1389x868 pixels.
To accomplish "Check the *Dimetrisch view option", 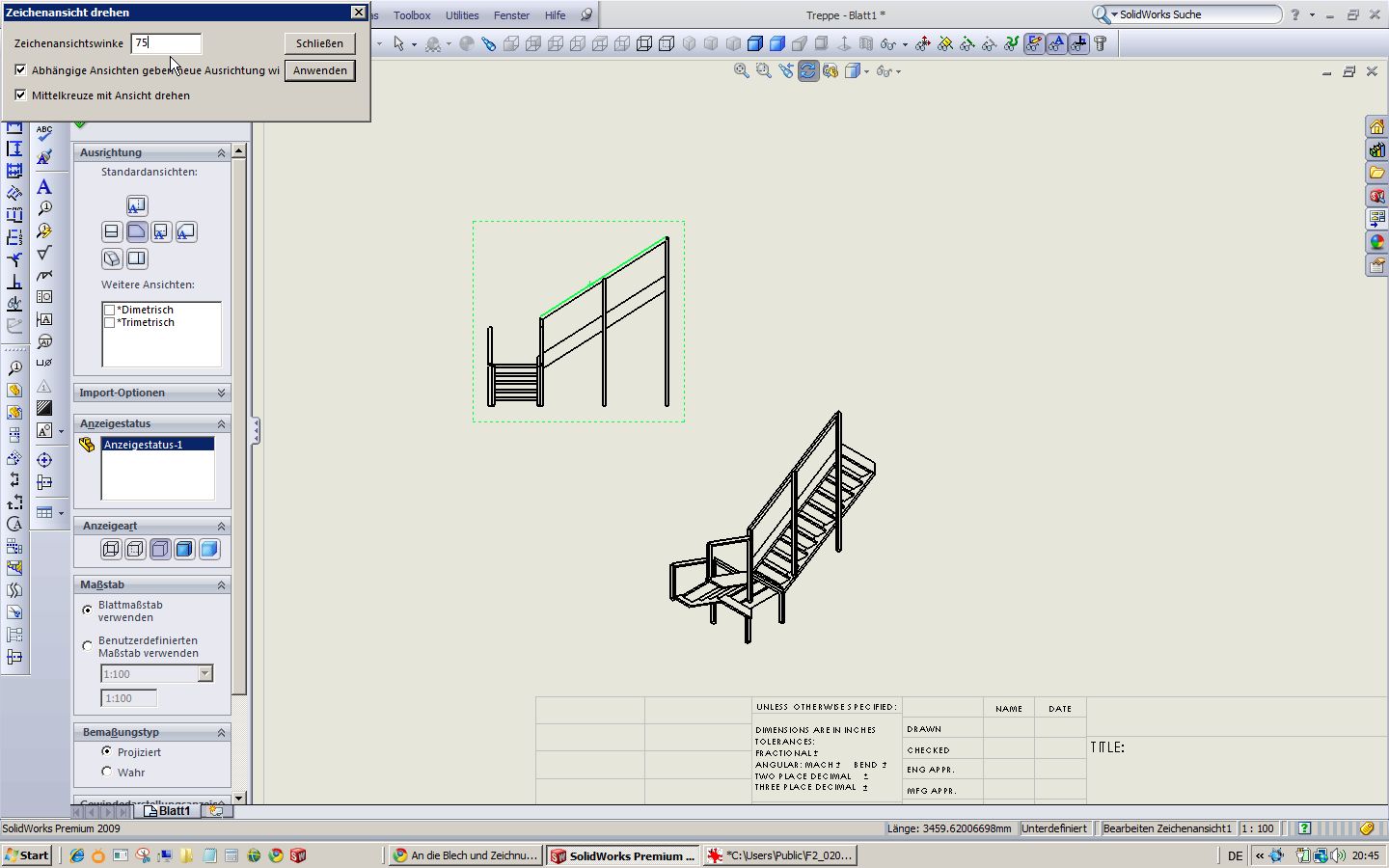I will 110,311.
